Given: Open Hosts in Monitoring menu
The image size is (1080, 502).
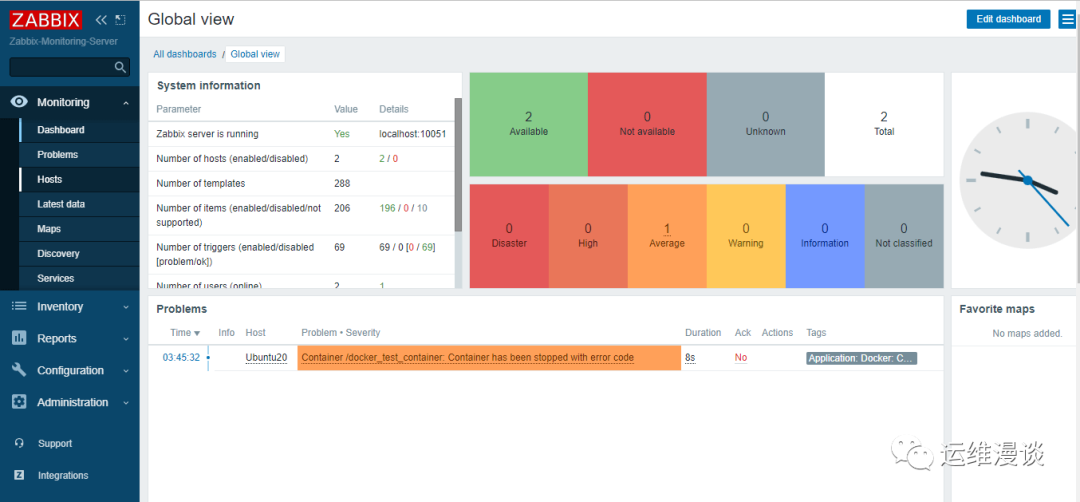Looking at the screenshot, I should click(x=79, y=179).
